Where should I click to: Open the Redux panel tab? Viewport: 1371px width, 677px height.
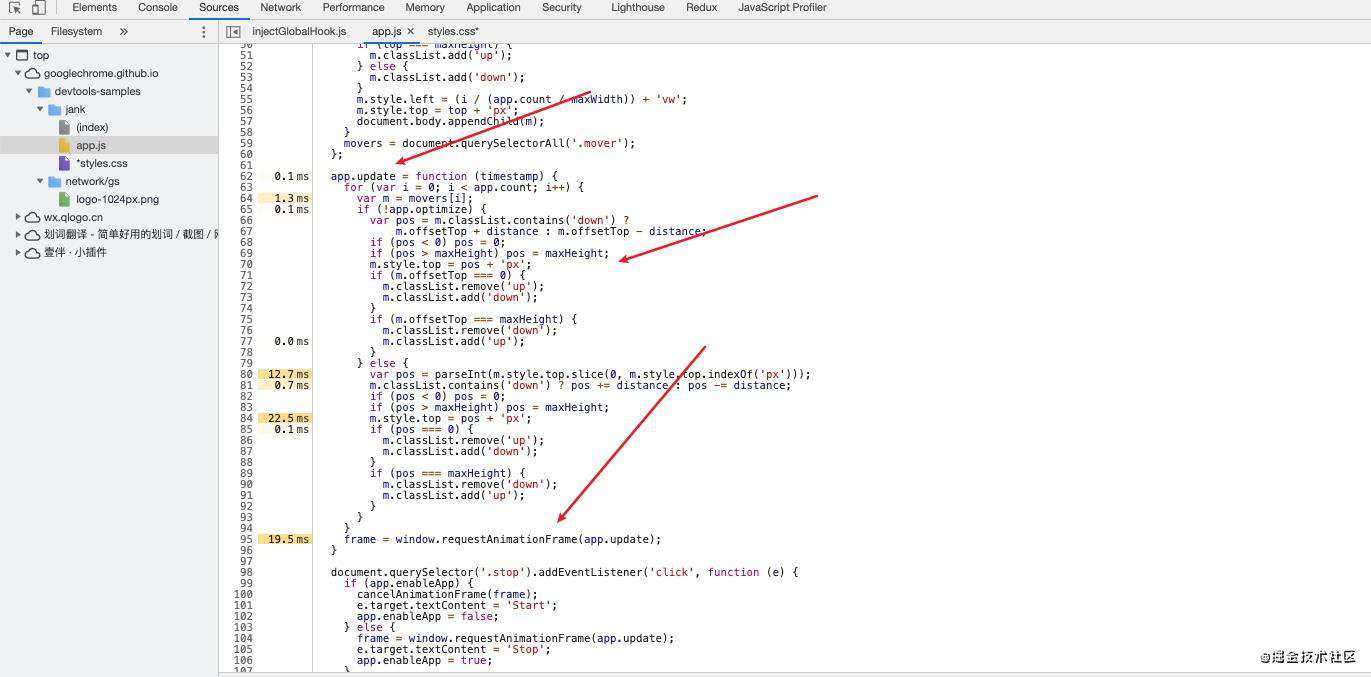point(702,8)
